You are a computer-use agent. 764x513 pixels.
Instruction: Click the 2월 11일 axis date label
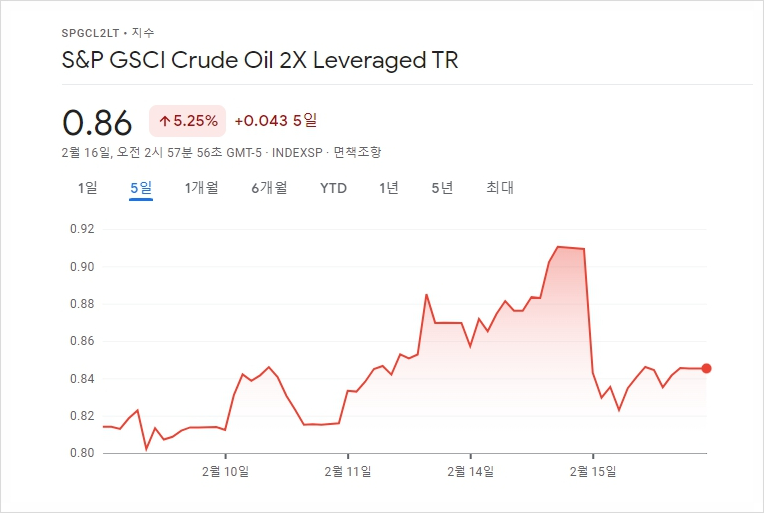click(348, 471)
